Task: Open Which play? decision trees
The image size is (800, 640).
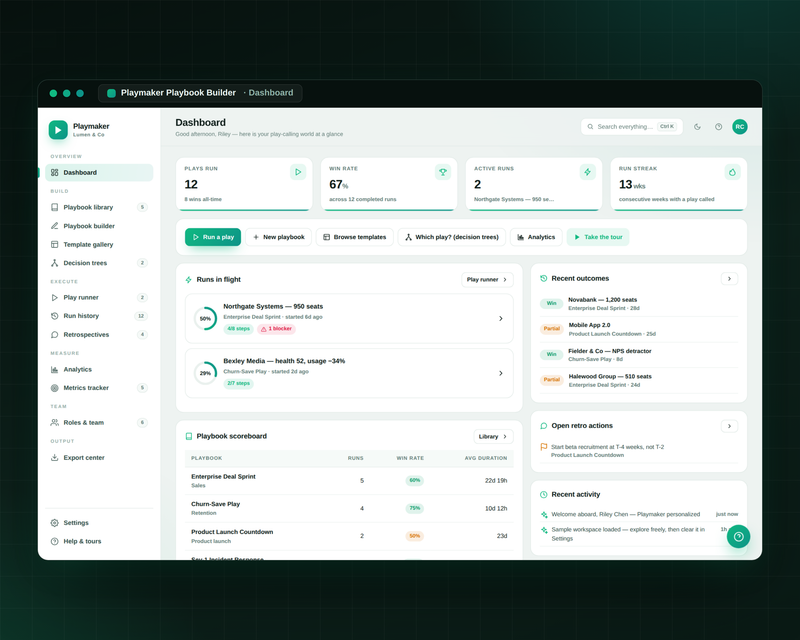Action: point(452,237)
